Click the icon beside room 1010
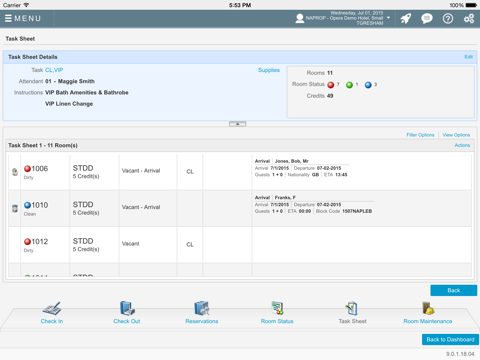 (x=15, y=209)
